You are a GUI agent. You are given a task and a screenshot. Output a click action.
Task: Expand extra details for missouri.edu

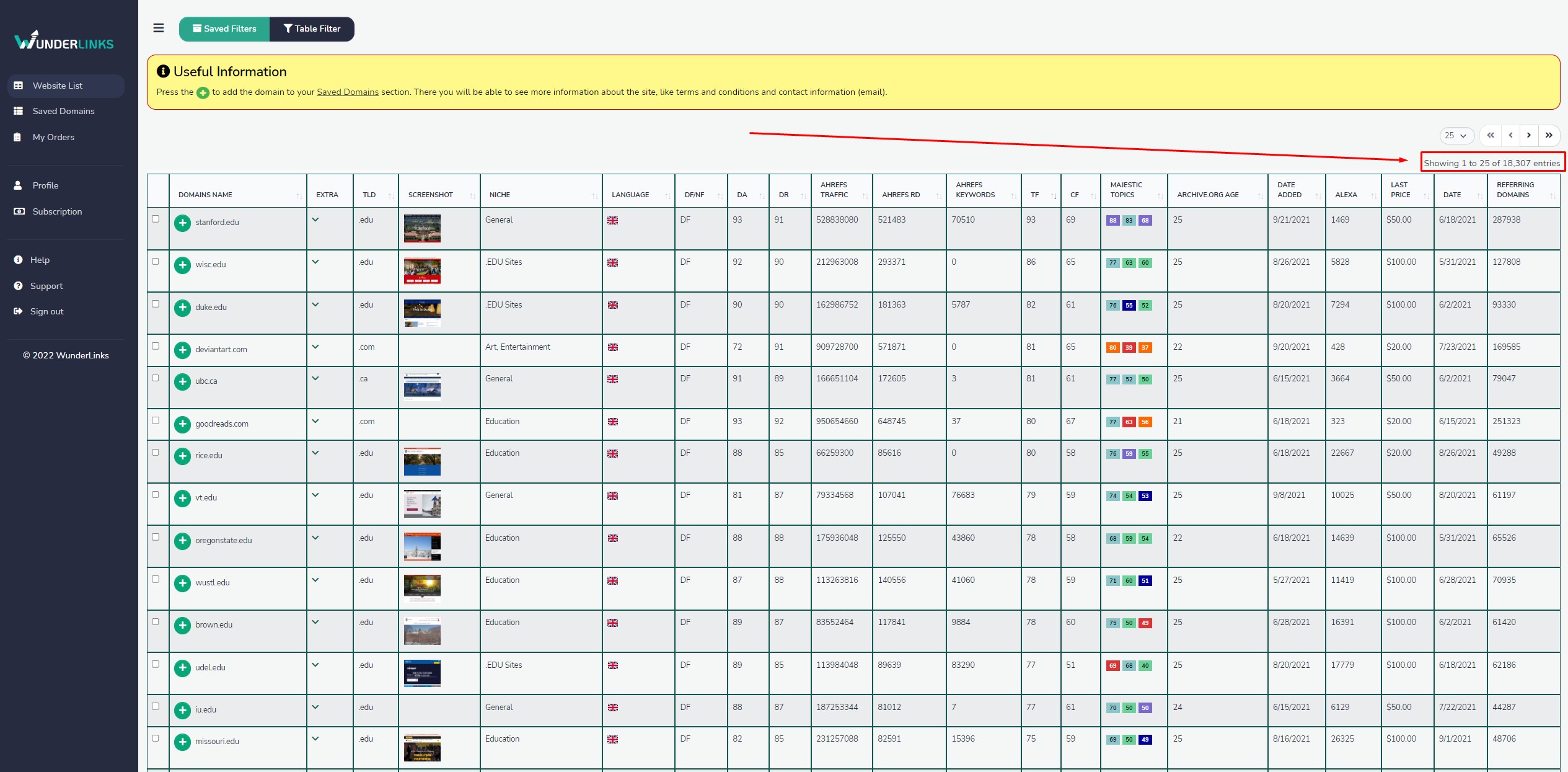coord(315,739)
